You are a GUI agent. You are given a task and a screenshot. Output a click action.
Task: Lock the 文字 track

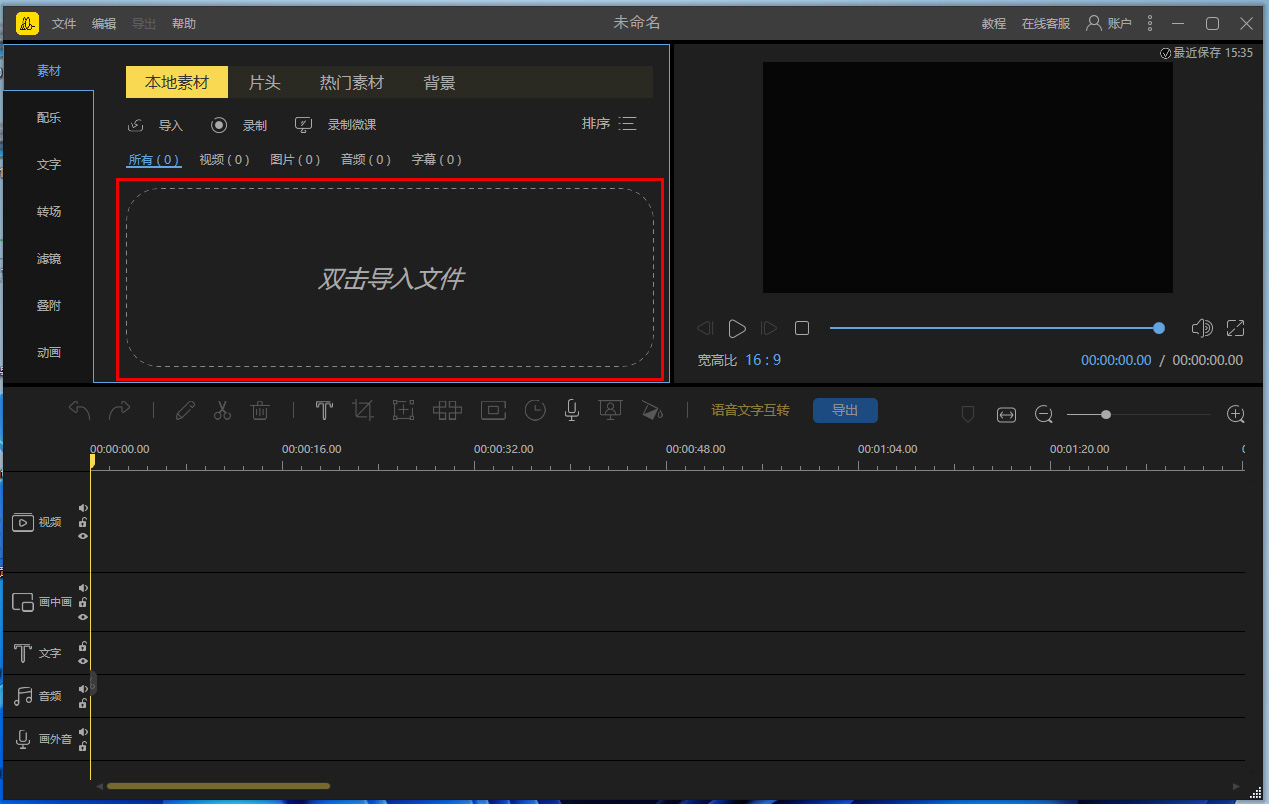coord(83,647)
